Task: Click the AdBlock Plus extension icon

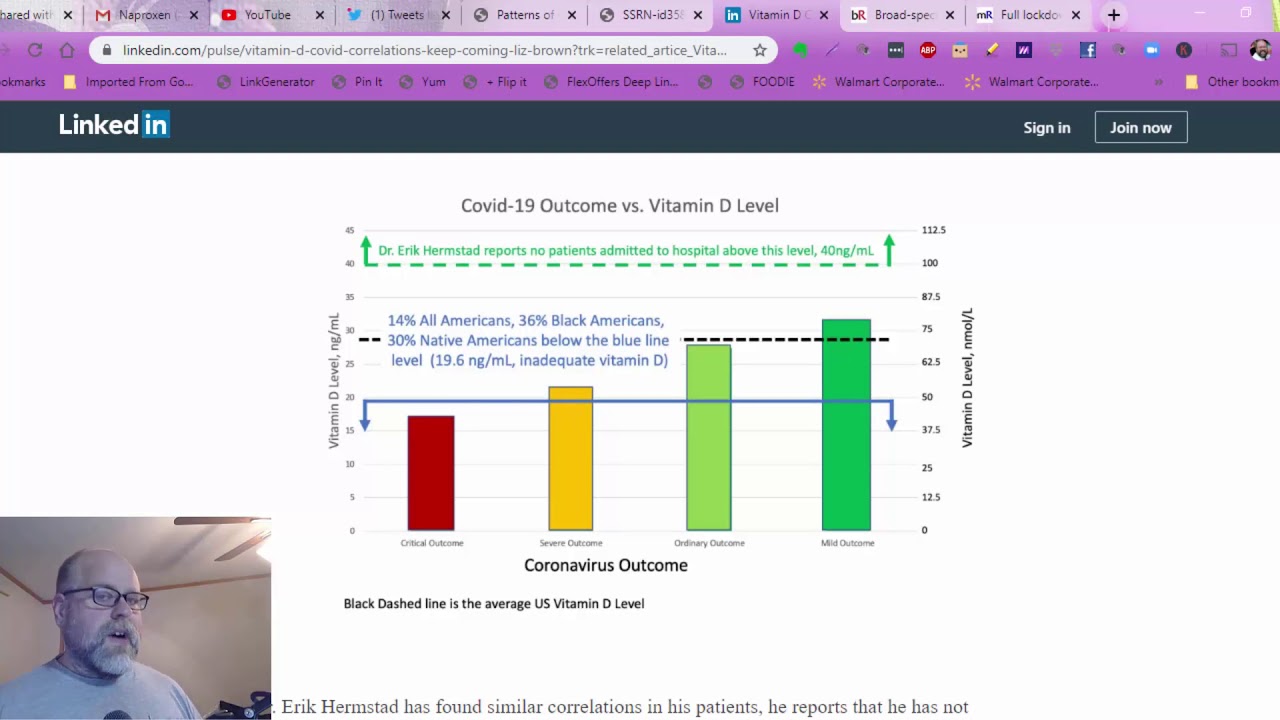Action: click(x=927, y=50)
